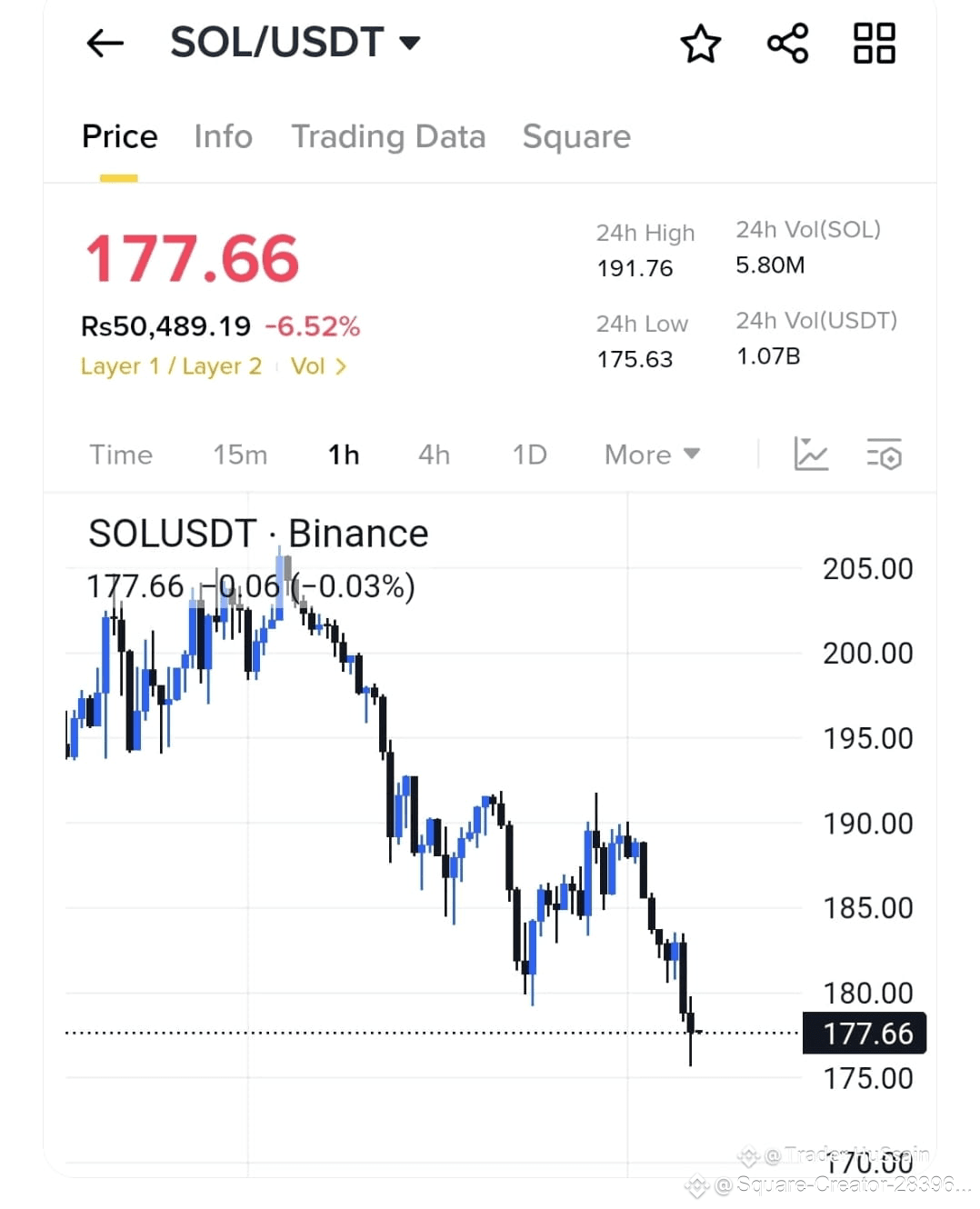Expand the SOL/USDT pair selector dropdown
Screen dimensions: 980x1209
point(295,43)
